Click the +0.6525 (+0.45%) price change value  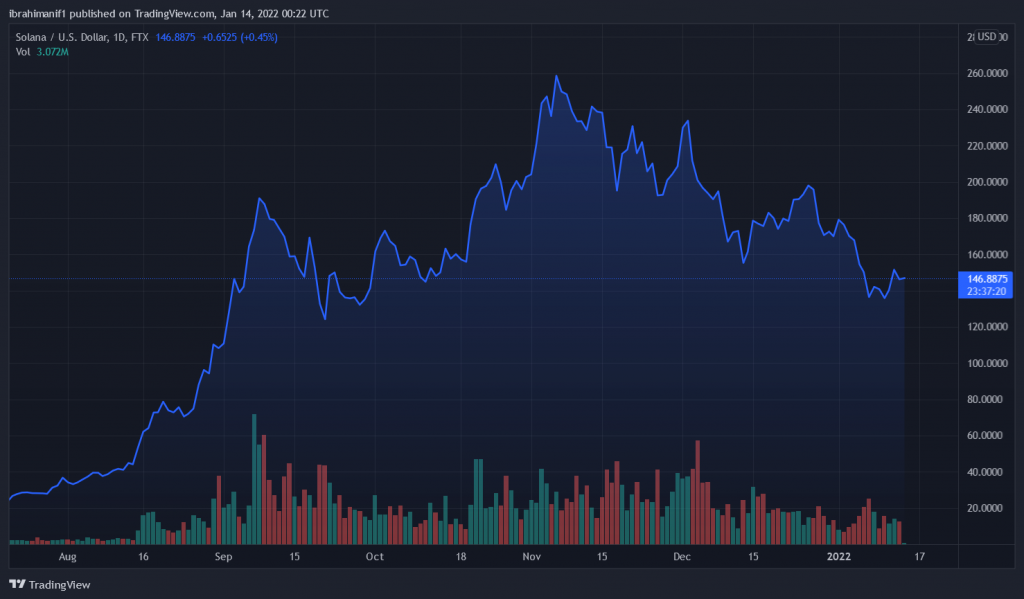pyautogui.click(x=240, y=37)
